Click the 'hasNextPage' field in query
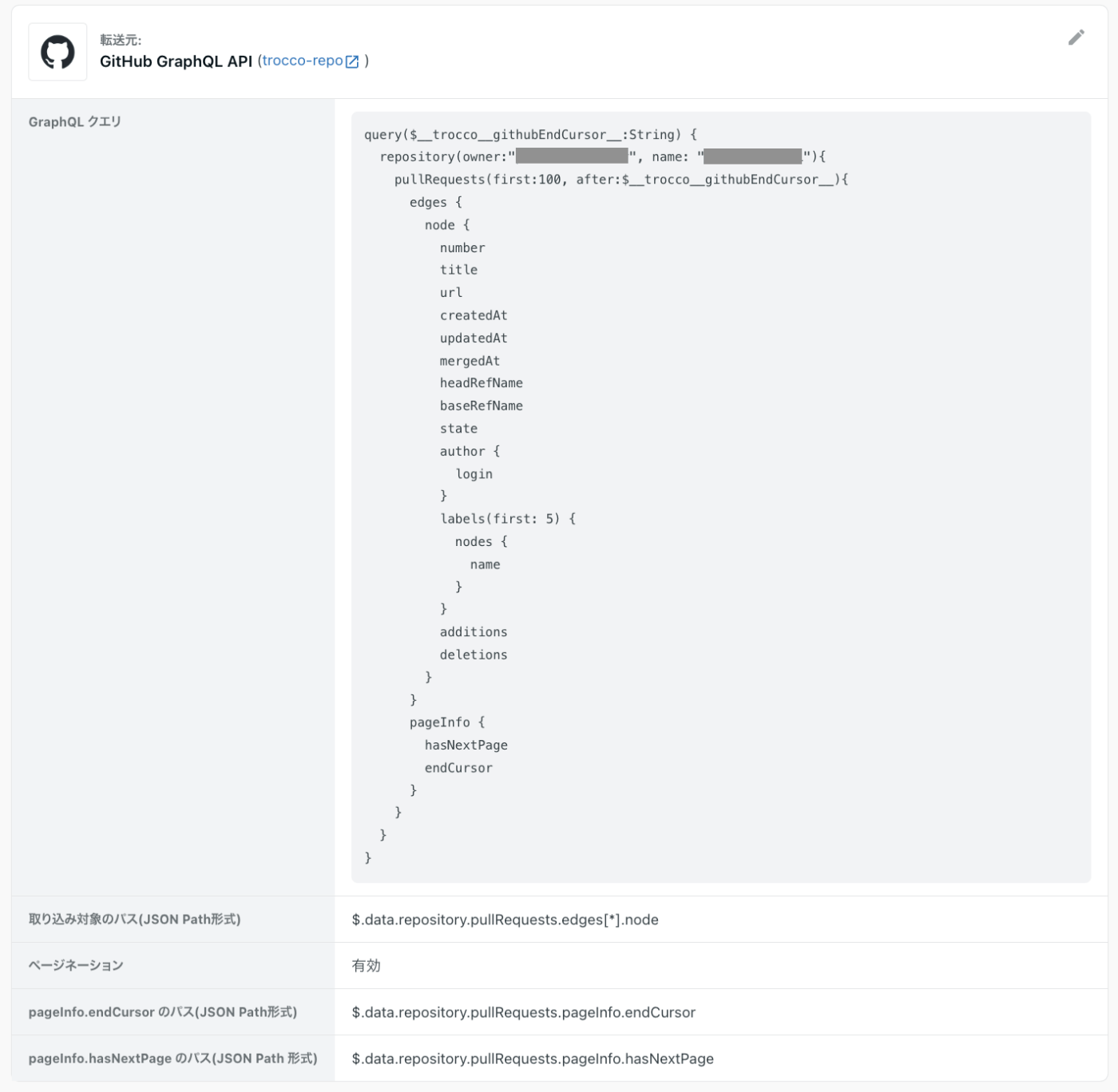This screenshot has width=1118, height=1092. (466, 745)
